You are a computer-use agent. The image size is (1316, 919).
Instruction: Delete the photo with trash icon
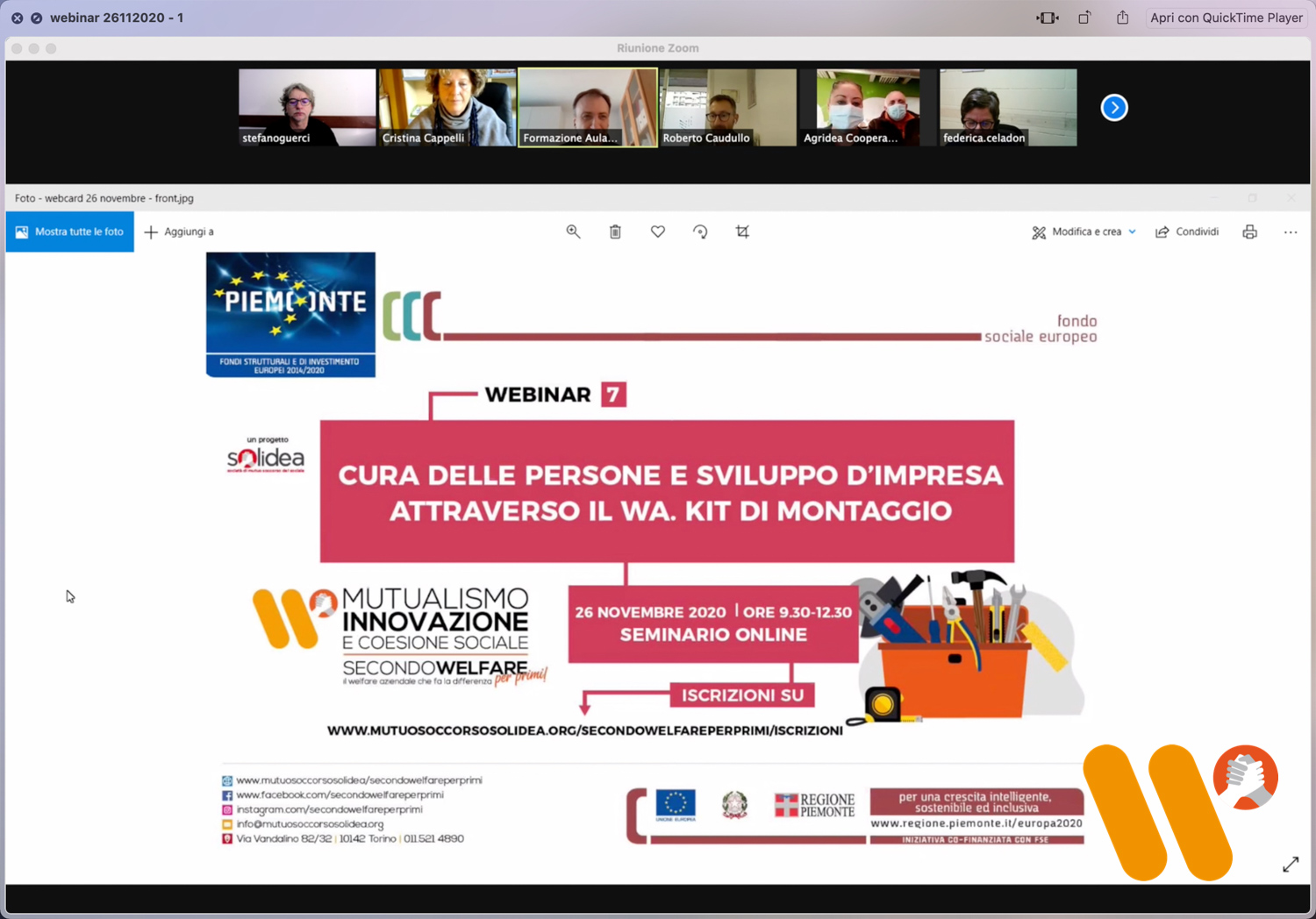click(615, 232)
